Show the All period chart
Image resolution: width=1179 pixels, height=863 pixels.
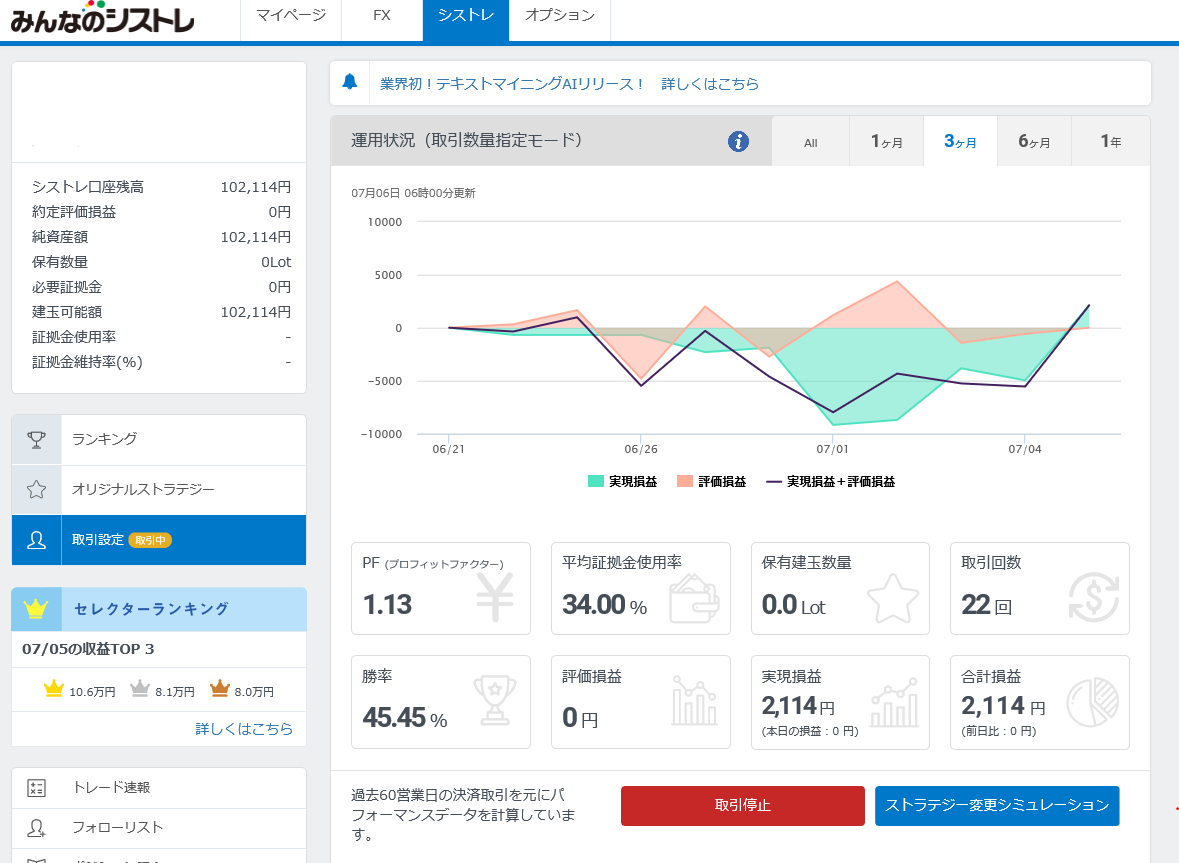click(810, 142)
